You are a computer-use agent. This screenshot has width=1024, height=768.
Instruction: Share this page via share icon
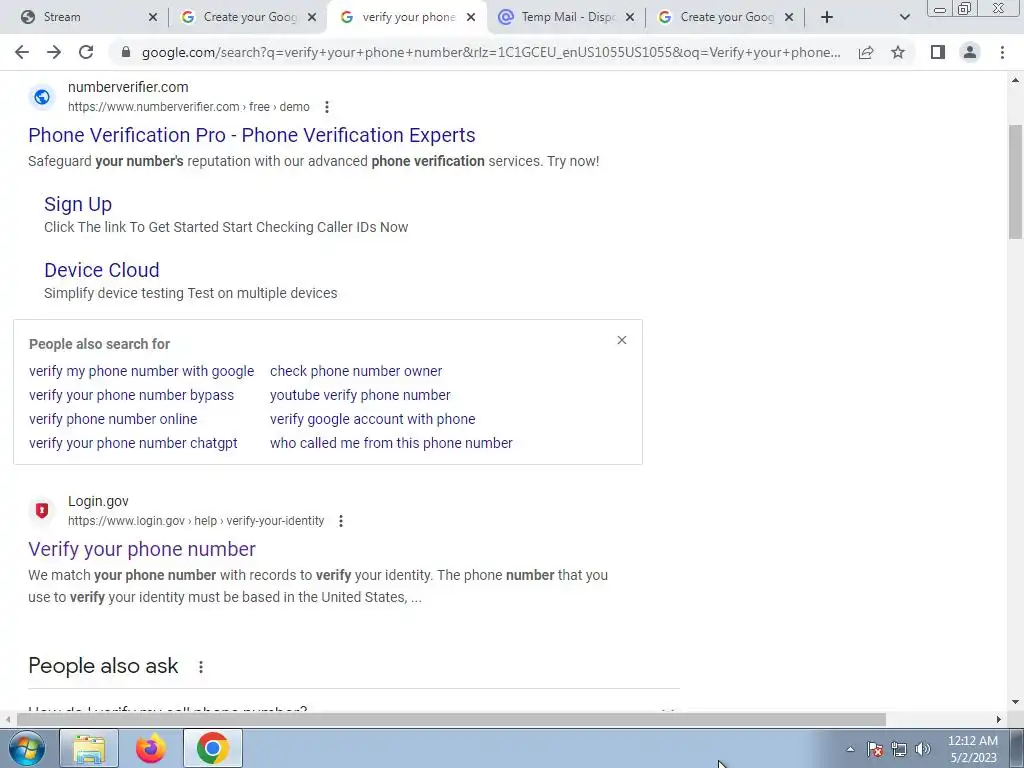[x=866, y=52]
